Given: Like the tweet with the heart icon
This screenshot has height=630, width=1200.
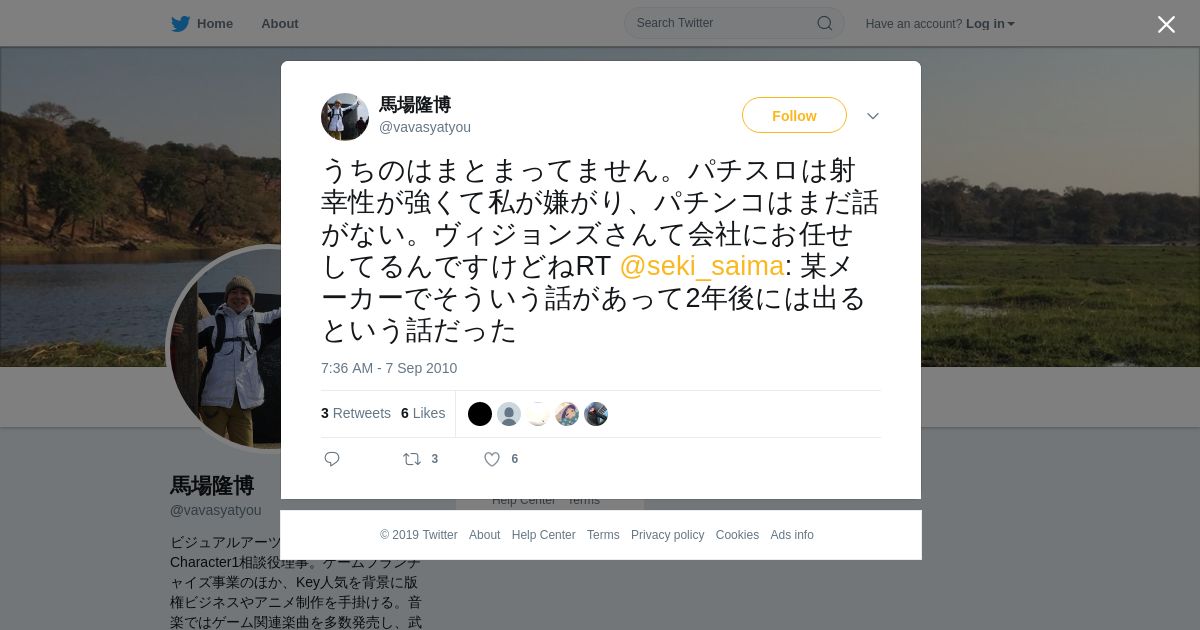Looking at the screenshot, I should coord(492,459).
